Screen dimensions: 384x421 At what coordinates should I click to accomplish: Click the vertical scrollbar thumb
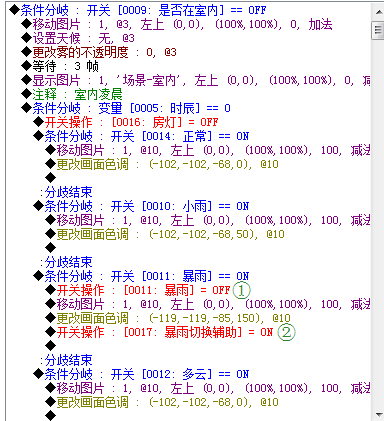coord(379,30)
